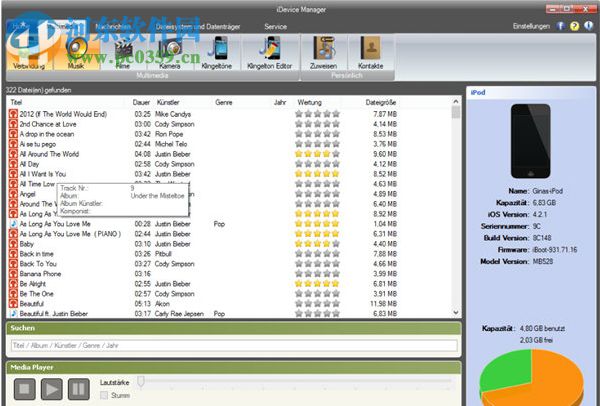Select song All Day
This screenshot has width=600, height=406.
(x=29, y=164)
